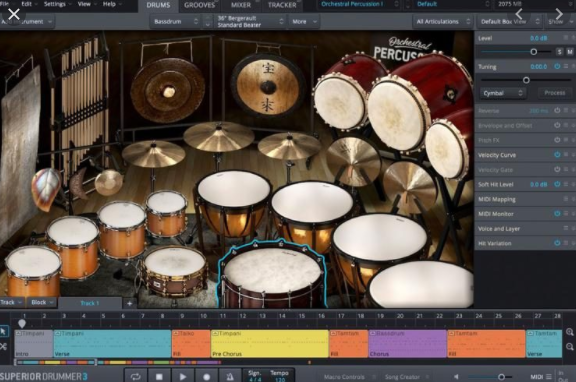Open the Bassdrum instrument dropdown
This screenshot has width=576, height=382.
tap(176, 22)
